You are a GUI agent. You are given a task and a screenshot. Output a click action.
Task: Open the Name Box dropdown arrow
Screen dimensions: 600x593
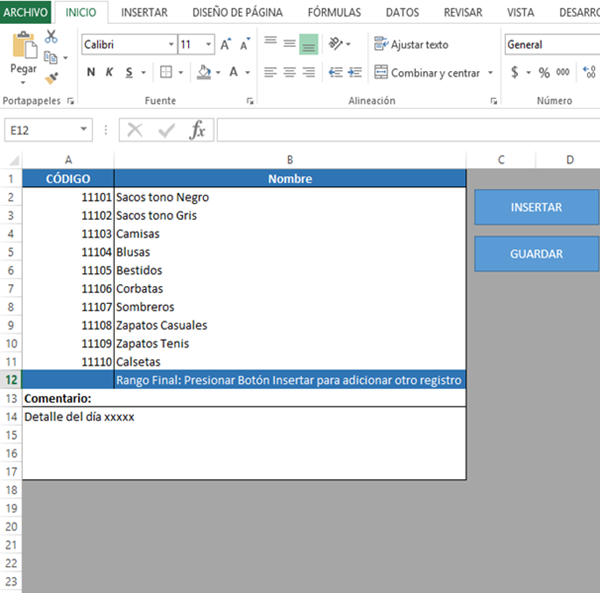tap(84, 130)
